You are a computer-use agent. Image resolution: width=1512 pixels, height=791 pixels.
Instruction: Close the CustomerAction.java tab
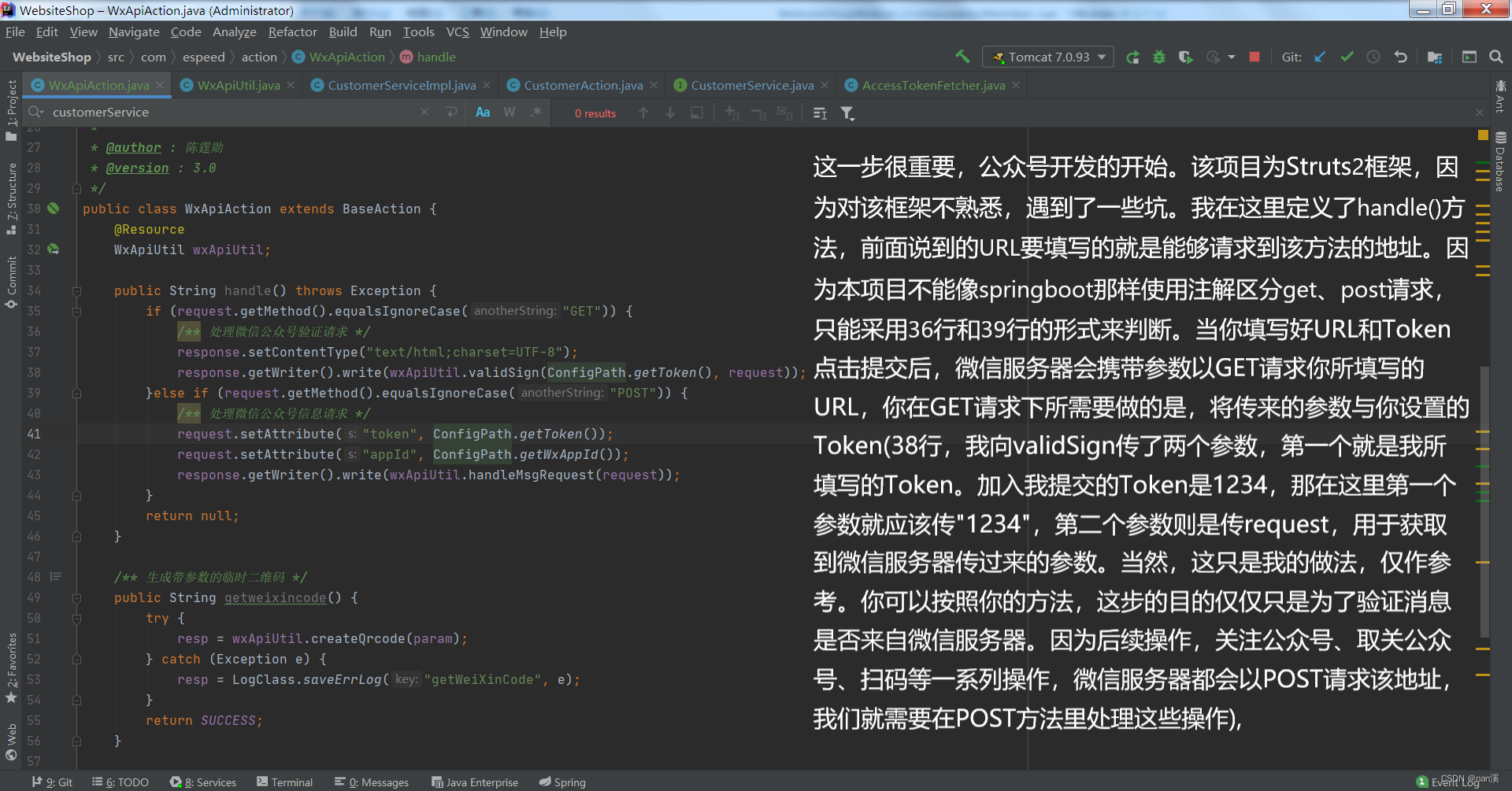tap(654, 85)
